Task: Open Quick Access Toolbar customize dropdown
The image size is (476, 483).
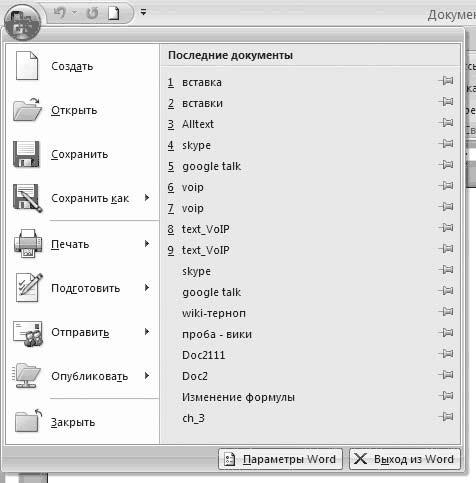Action: tap(143, 12)
